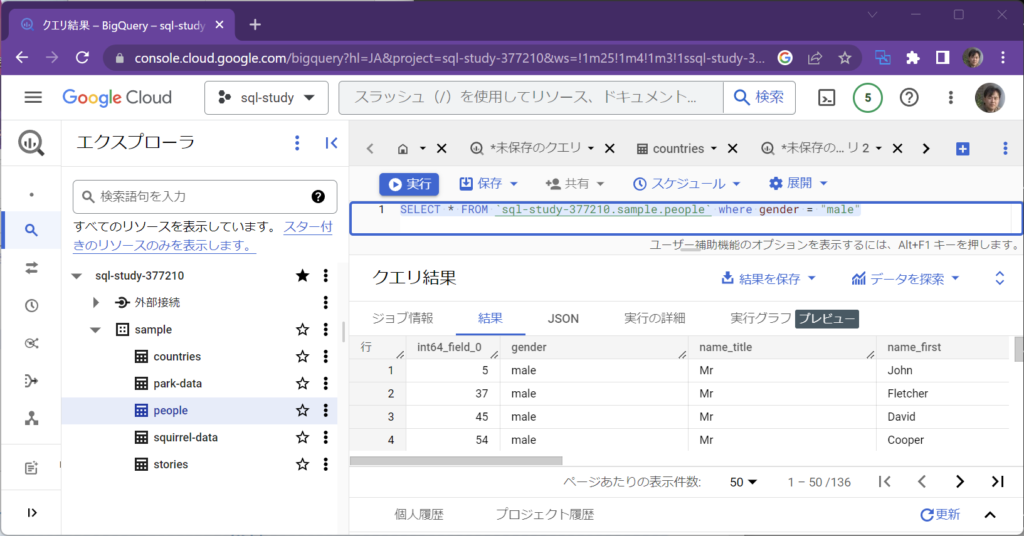Open the sql-study project selector dropdown
Viewport: 1024px width, 536px height.
[266, 98]
